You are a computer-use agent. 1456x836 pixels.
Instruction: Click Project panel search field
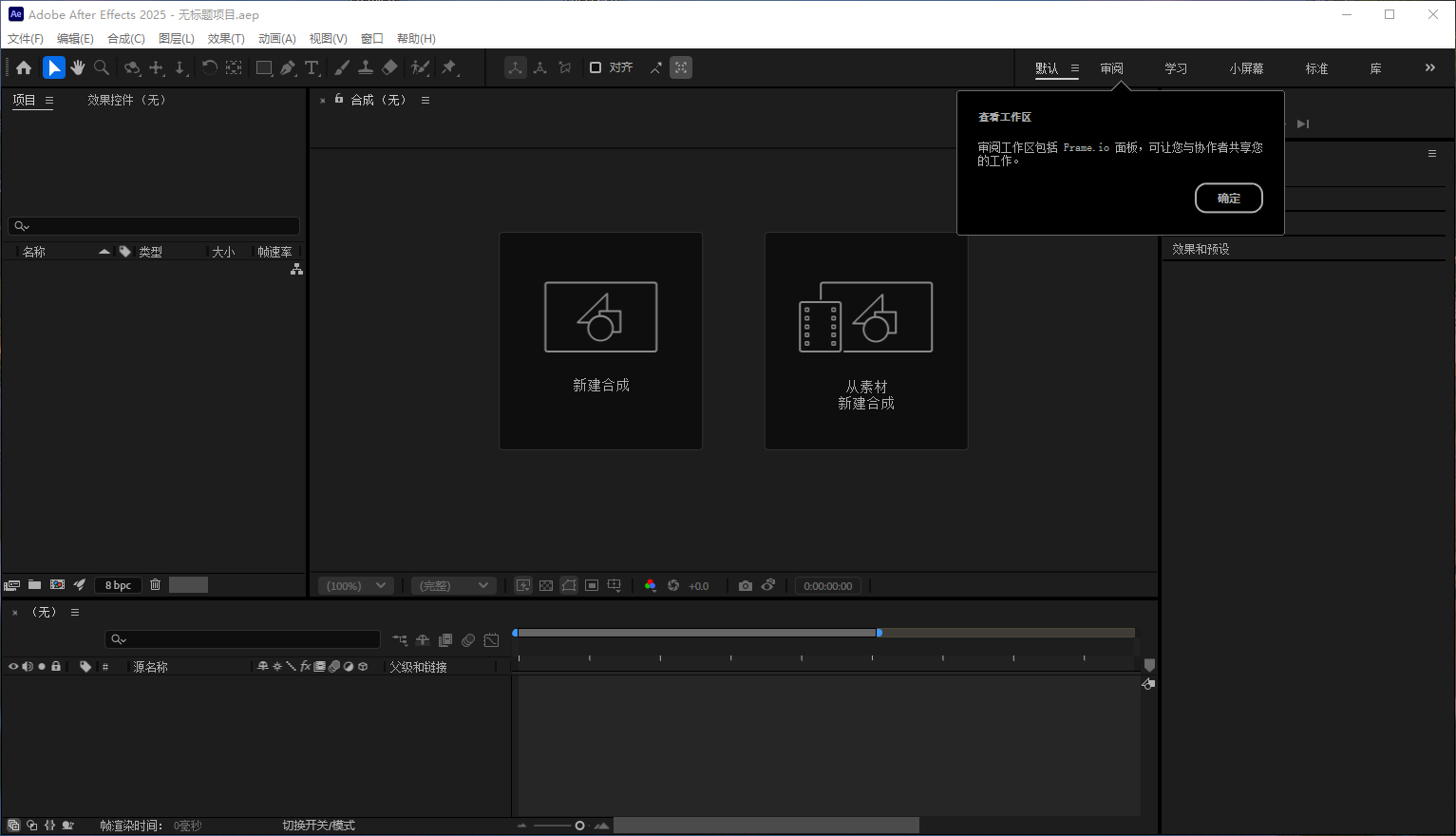pyautogui.click(x=154, y=226)
